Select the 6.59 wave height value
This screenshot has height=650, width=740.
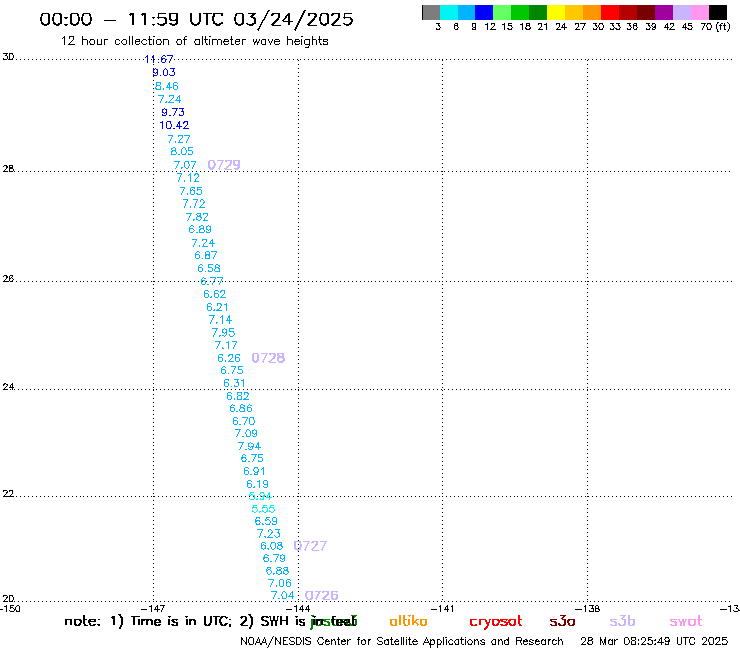(x=266, y=521)
